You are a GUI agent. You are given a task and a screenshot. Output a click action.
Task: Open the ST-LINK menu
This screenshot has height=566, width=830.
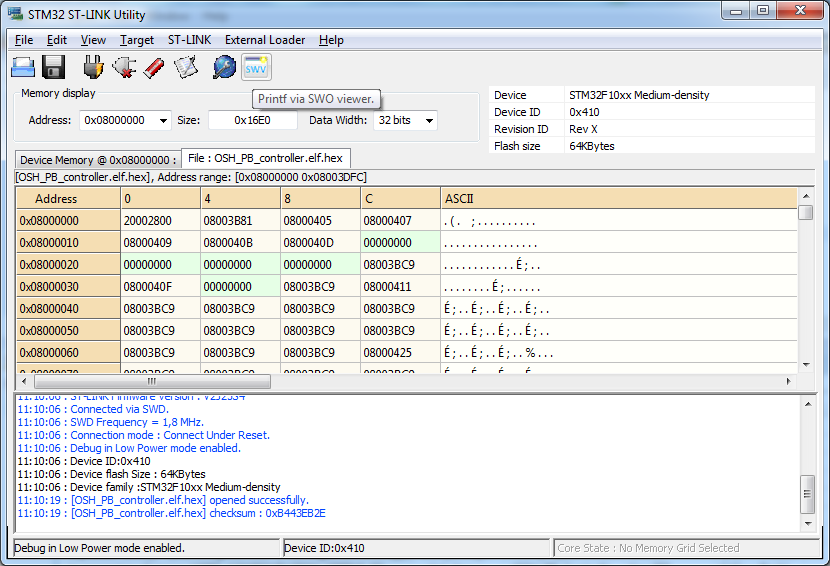(189, 40)
